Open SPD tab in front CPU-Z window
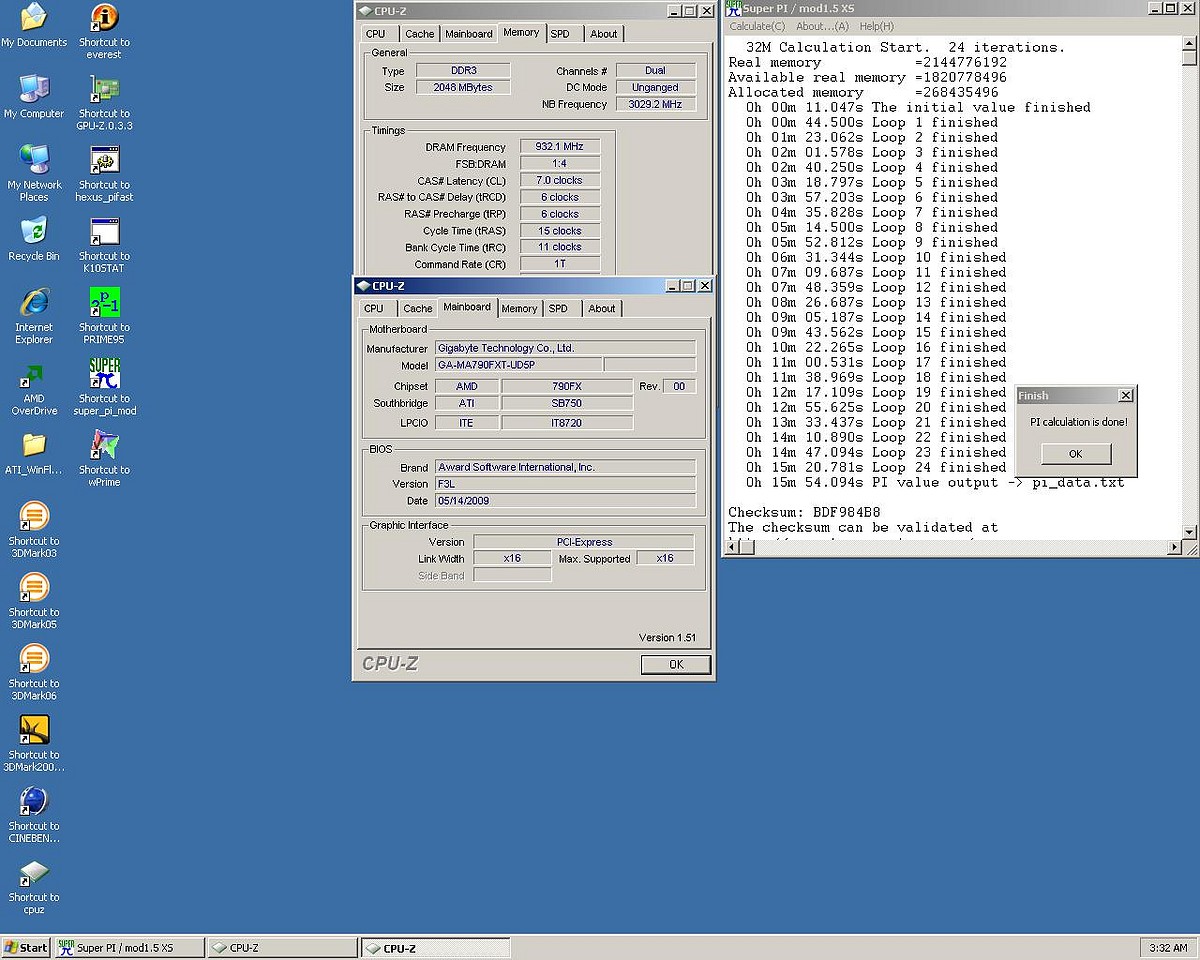The image size is (1200, 960). click(x=558, y=309)
